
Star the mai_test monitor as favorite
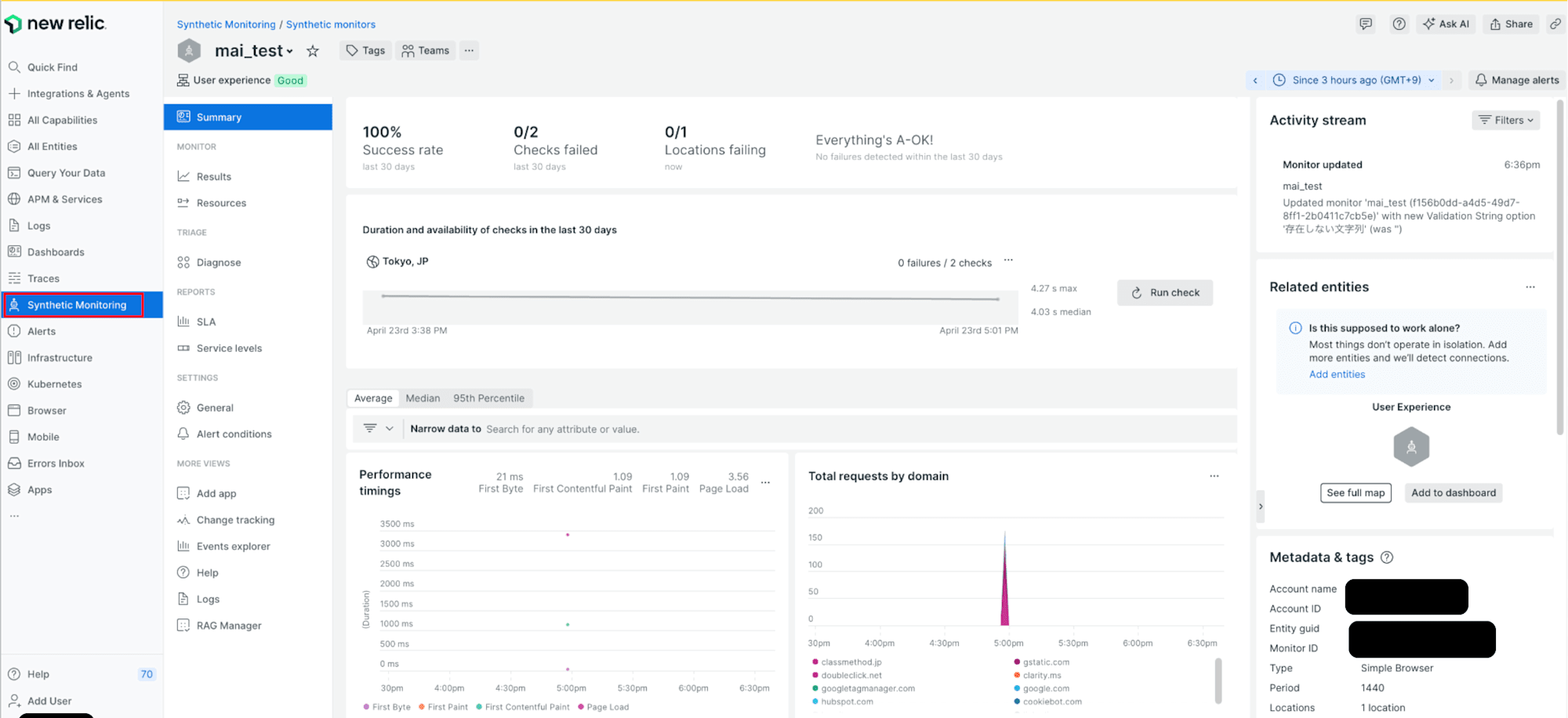pyautogui.click(x=313, y=51)
